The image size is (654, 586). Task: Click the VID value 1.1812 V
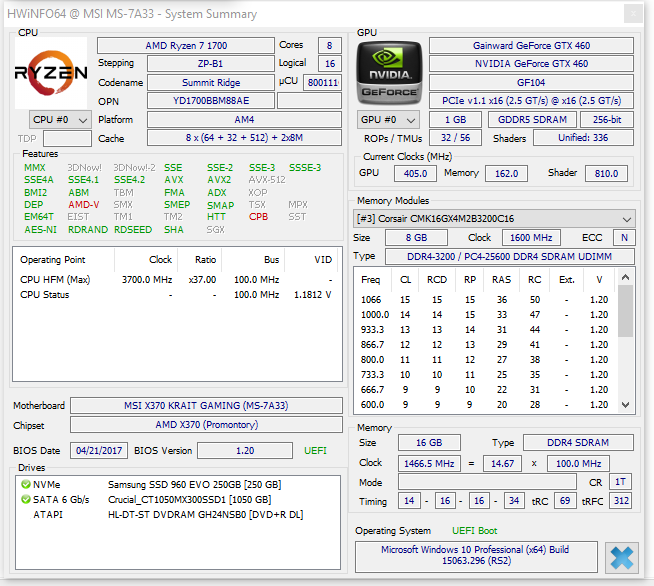point(313,295)
